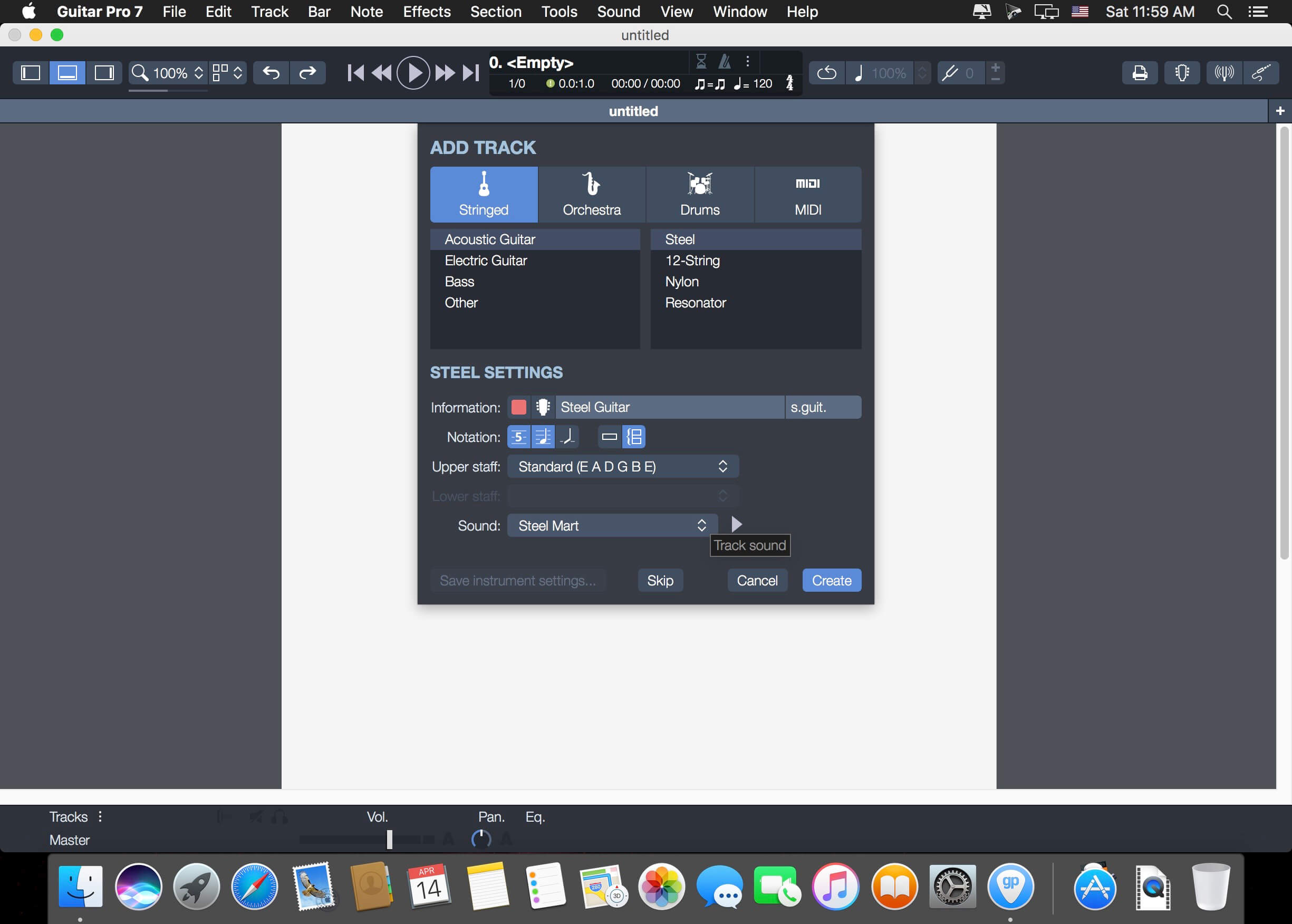
Task: Select Nylon in the guitar type list
Action: pyautogui.click(x=681, y=282)
